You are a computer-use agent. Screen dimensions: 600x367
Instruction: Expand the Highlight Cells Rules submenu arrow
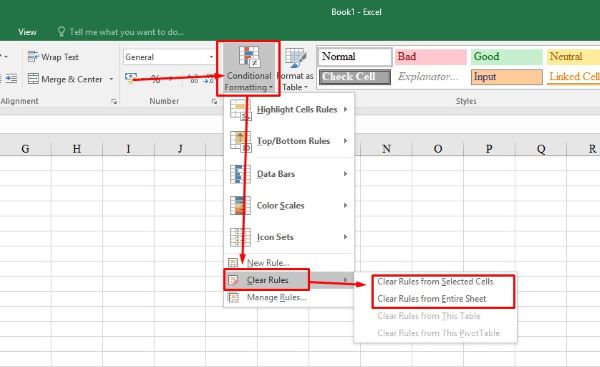tap(345, 109)
